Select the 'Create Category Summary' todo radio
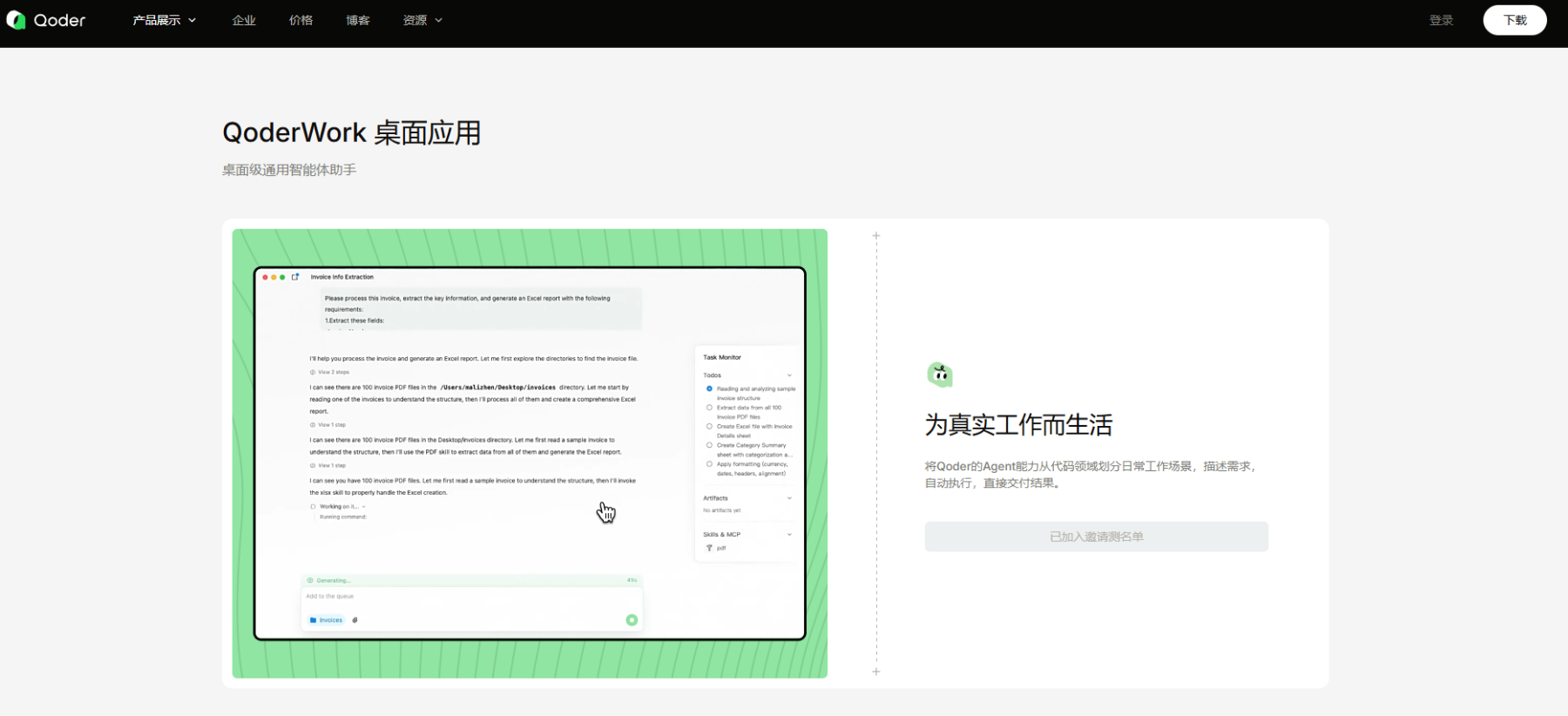Screen dimensions: 1568x716 point(709,445)
